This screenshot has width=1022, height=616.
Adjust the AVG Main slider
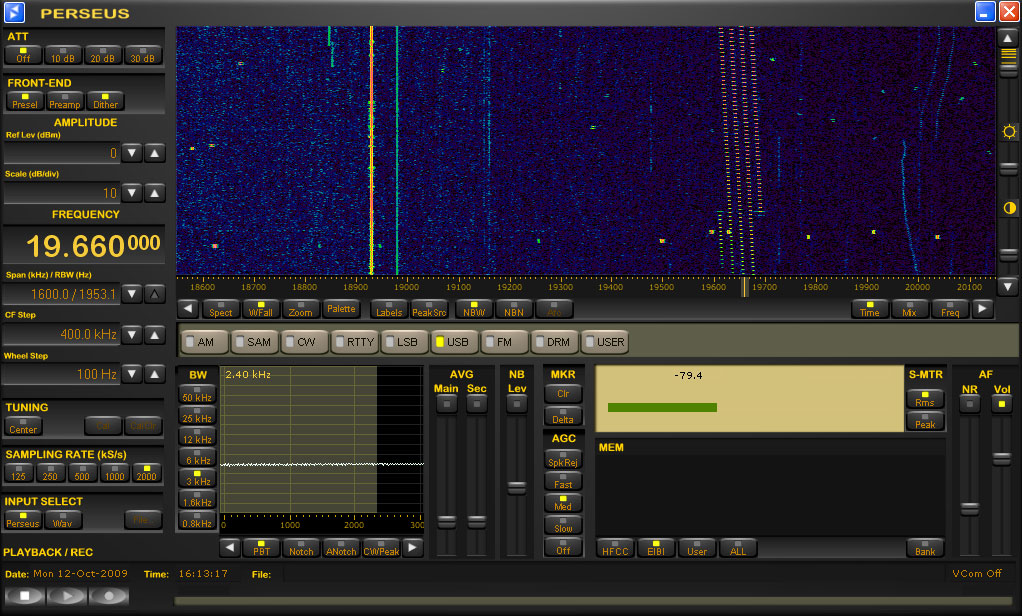click(446, 521)
